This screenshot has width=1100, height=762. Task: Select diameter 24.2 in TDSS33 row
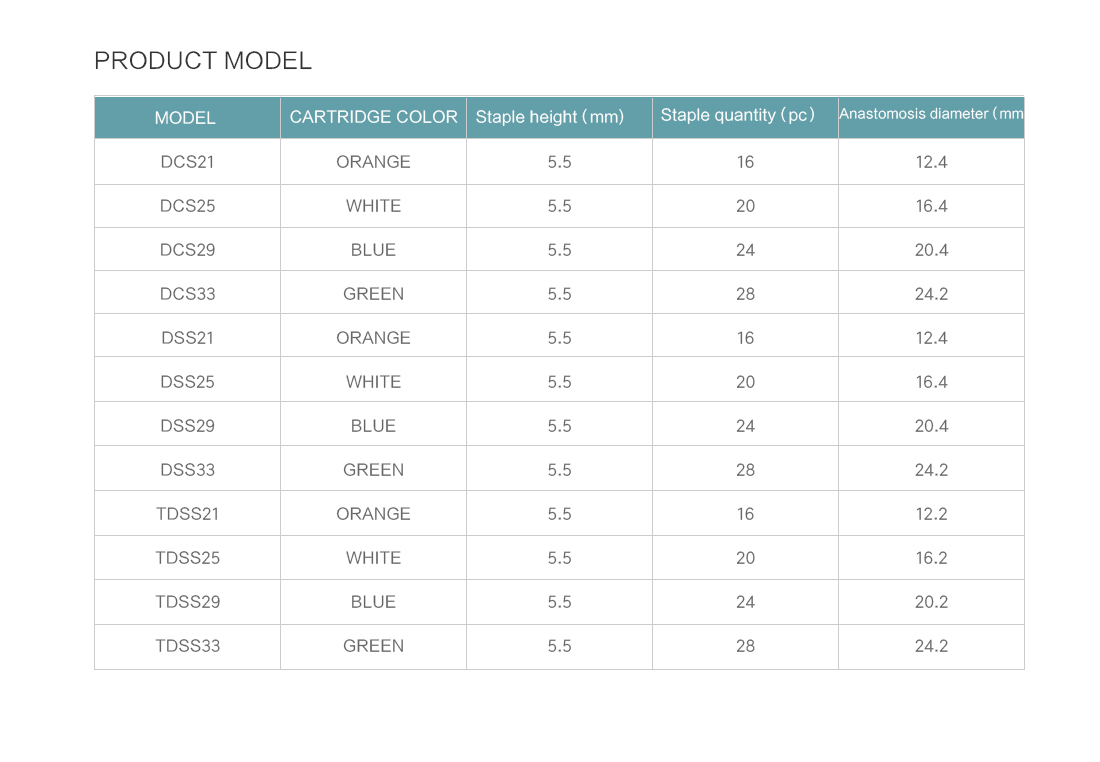coord(931,646)
